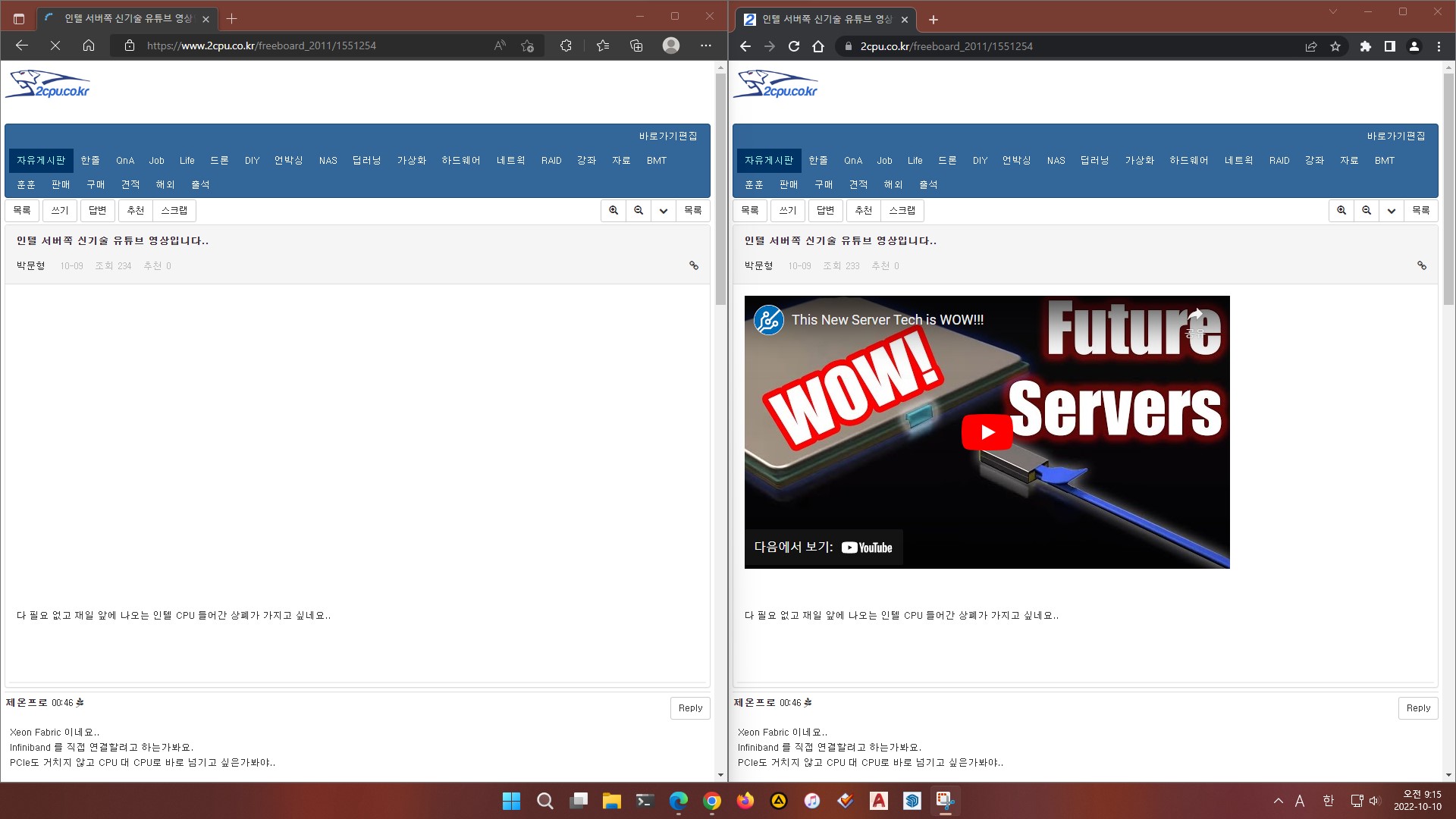Open Edge settings and more menu
Viewport: 1456px width, 819px height.
pos(706,45)
